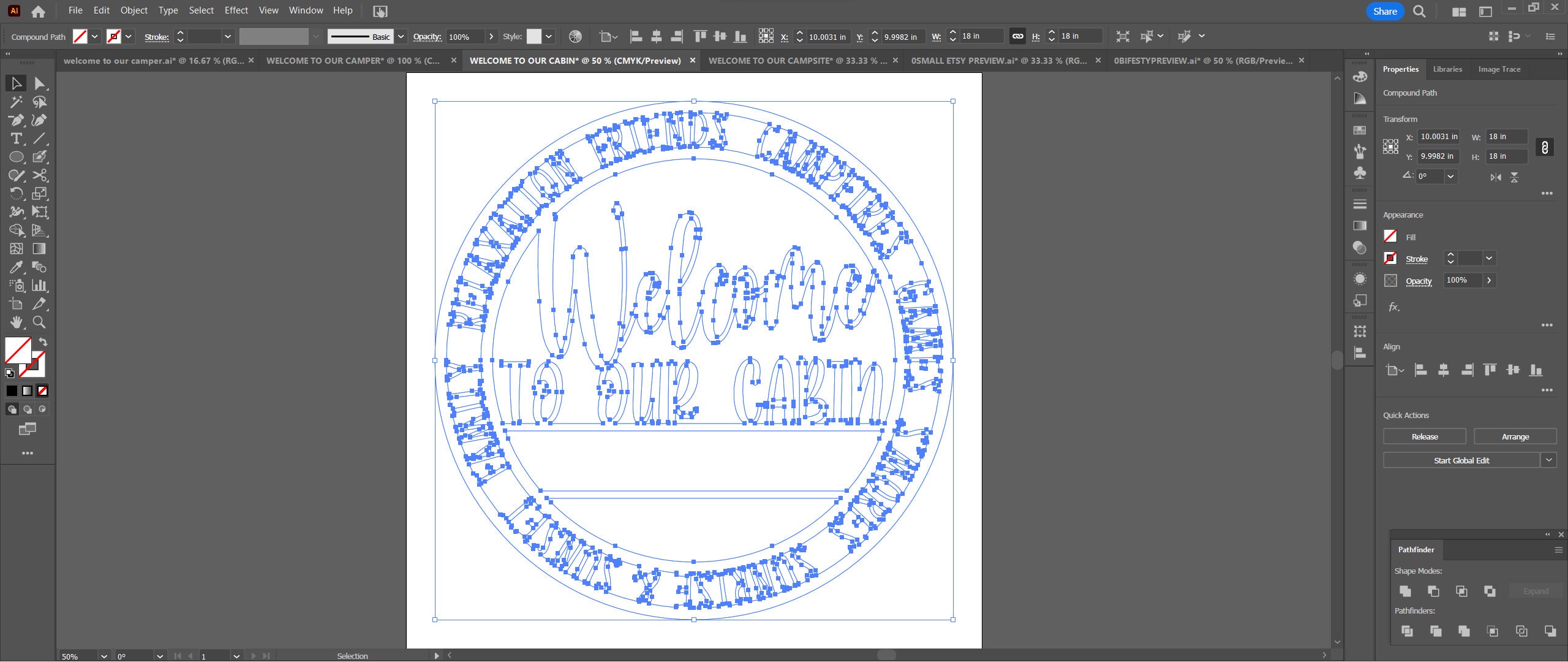Swap the fill and stroke colors
The width and height of the screenshot is (1568, 662).
point(42,342)
